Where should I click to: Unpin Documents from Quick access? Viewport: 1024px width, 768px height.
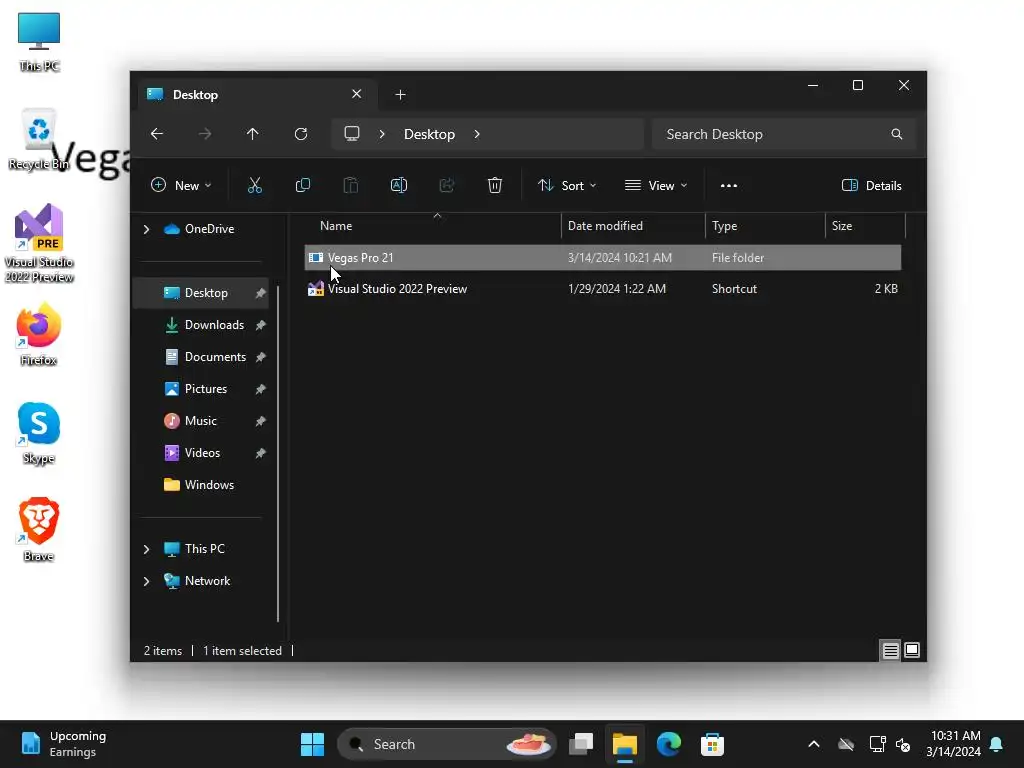pyautogui.click(x=261, y=357)
